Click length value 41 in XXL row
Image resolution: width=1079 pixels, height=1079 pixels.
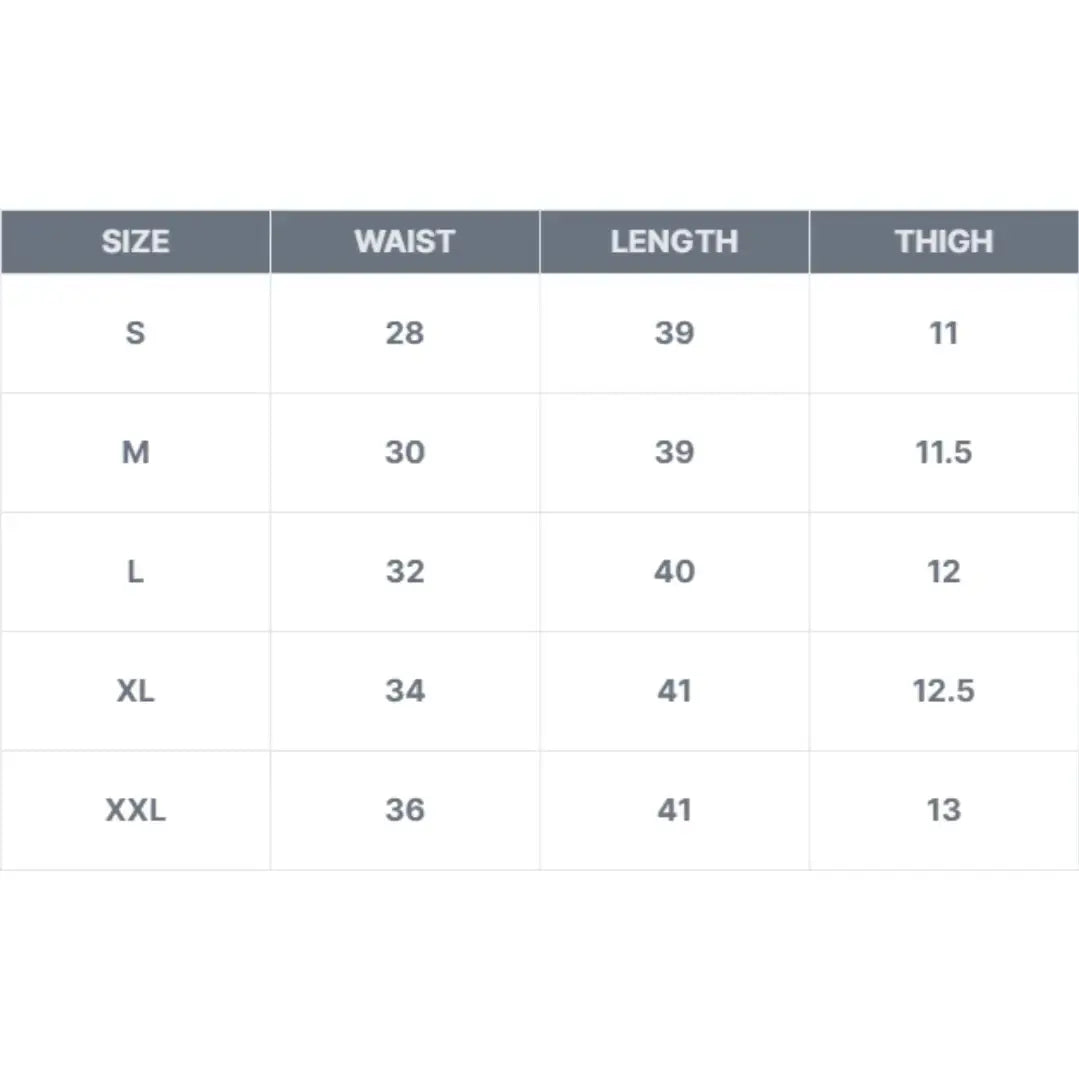coord(674,810)
